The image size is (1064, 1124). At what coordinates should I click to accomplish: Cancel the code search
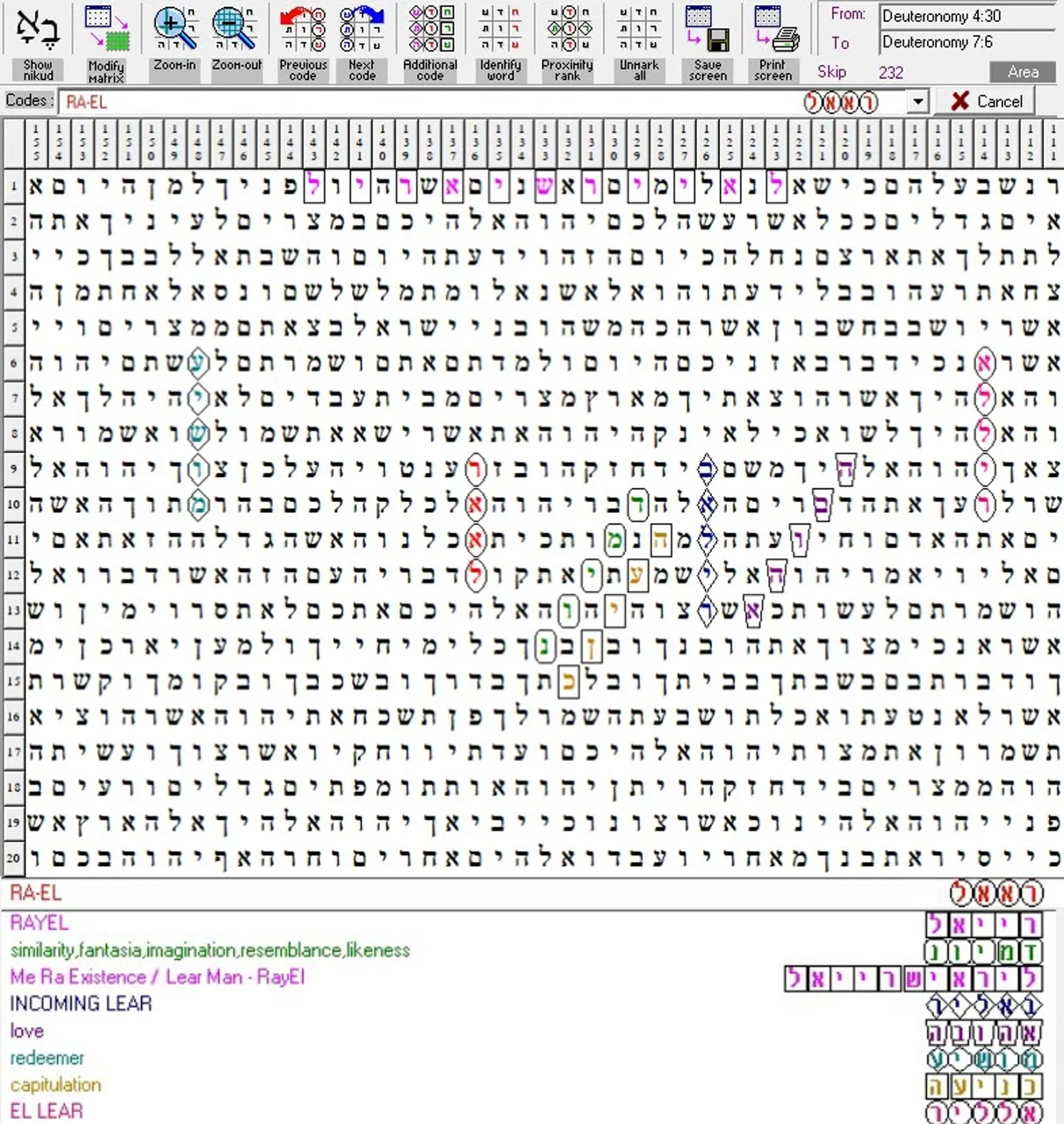tap(987, 101)
